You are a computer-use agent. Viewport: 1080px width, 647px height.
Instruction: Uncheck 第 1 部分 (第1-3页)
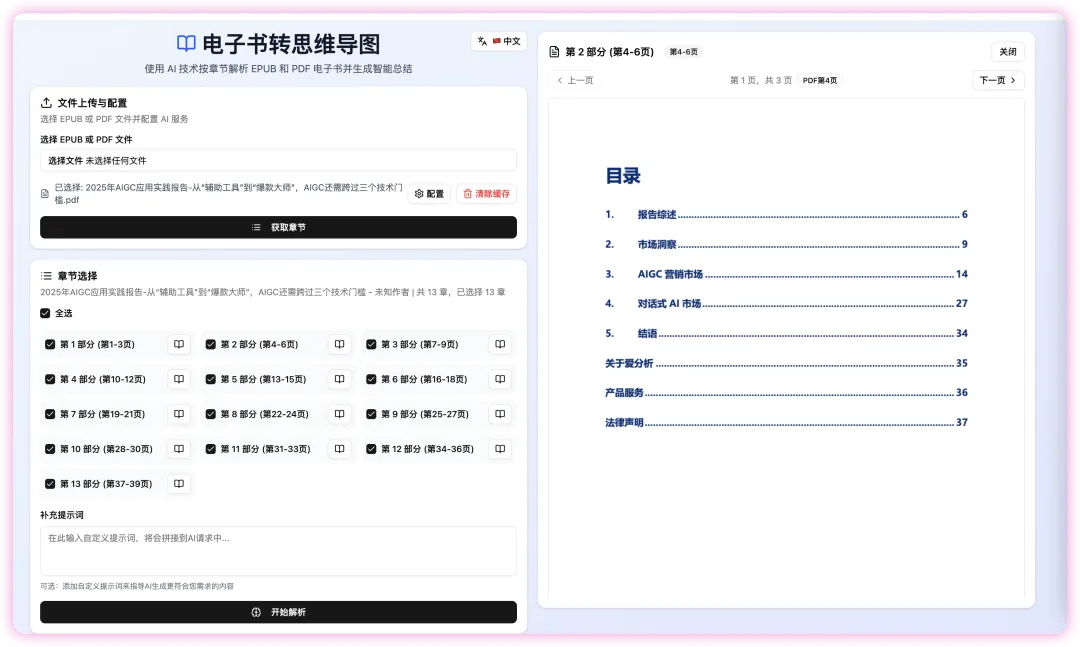[x=50, y=345]
